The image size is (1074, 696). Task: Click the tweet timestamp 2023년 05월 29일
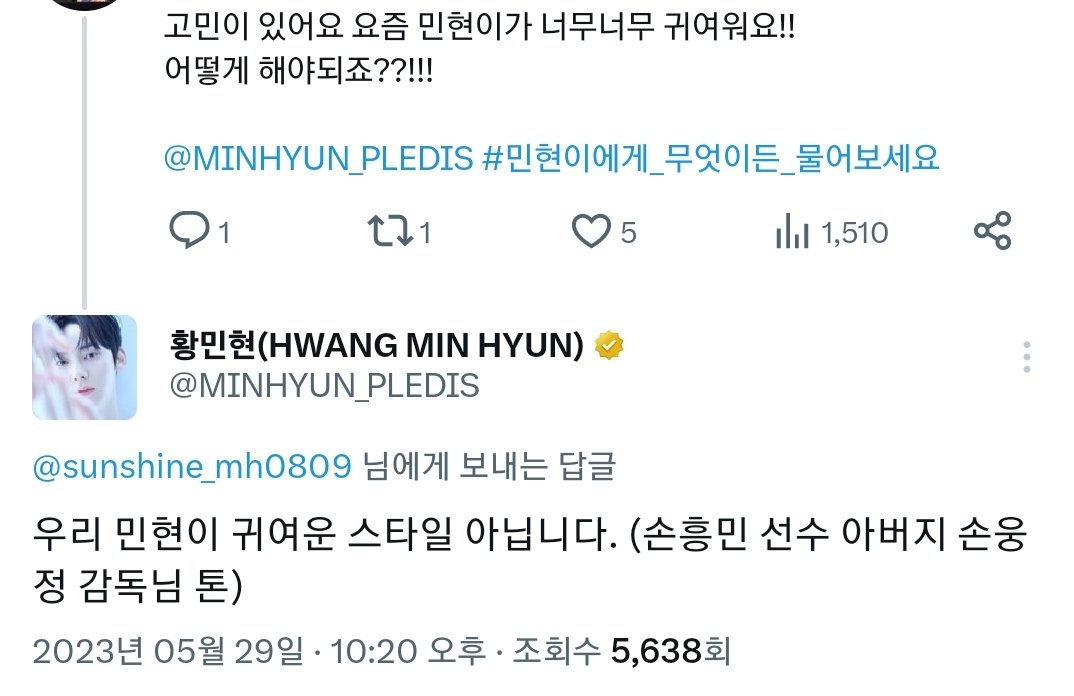pyautogui.click(x=167, y=651)
